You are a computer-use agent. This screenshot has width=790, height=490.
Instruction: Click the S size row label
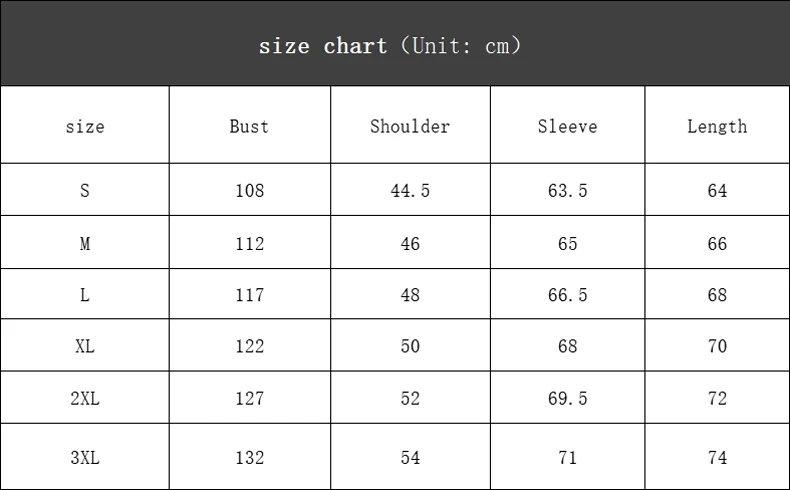pyautogui.click(x=85, y=190)
